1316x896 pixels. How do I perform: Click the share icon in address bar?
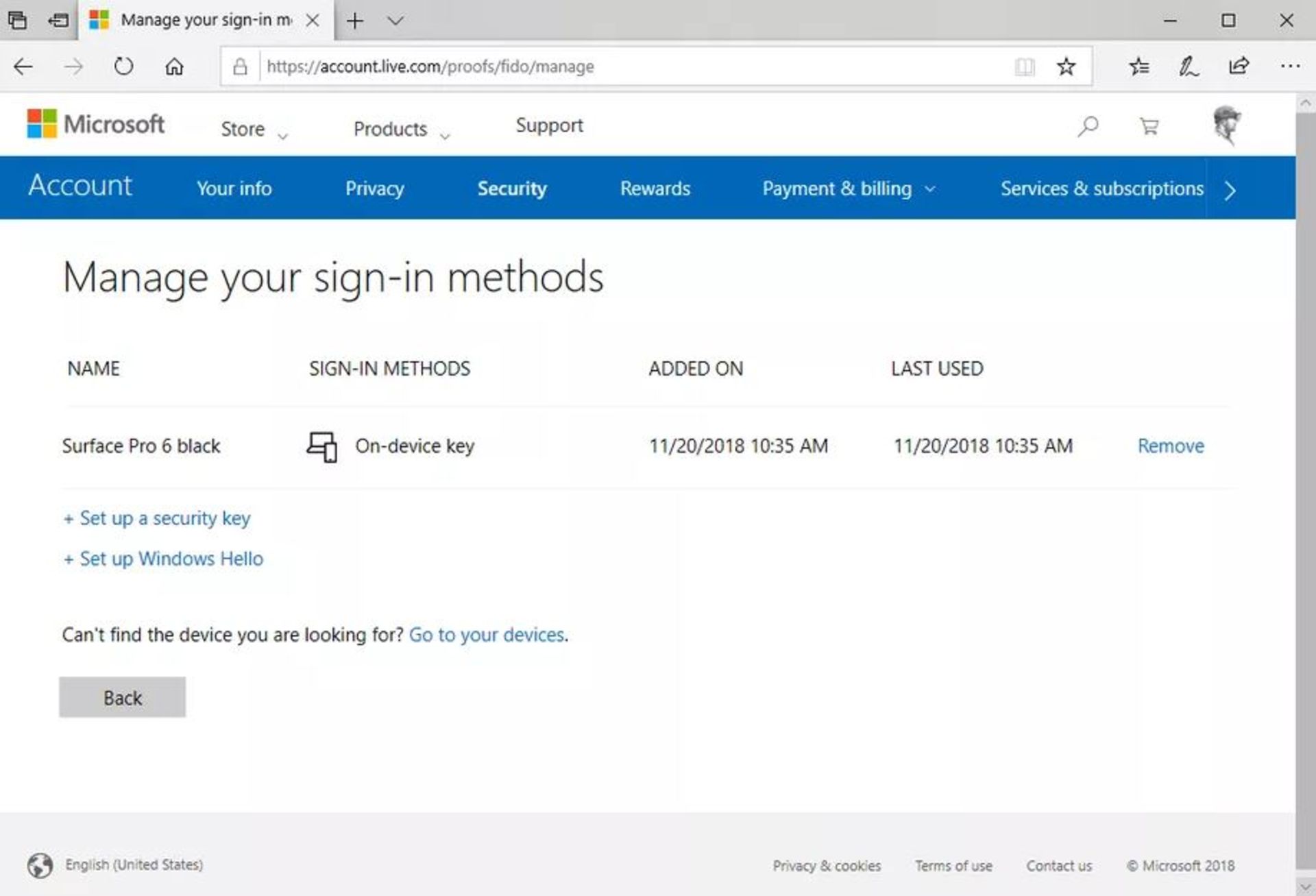pos(1240,66)
